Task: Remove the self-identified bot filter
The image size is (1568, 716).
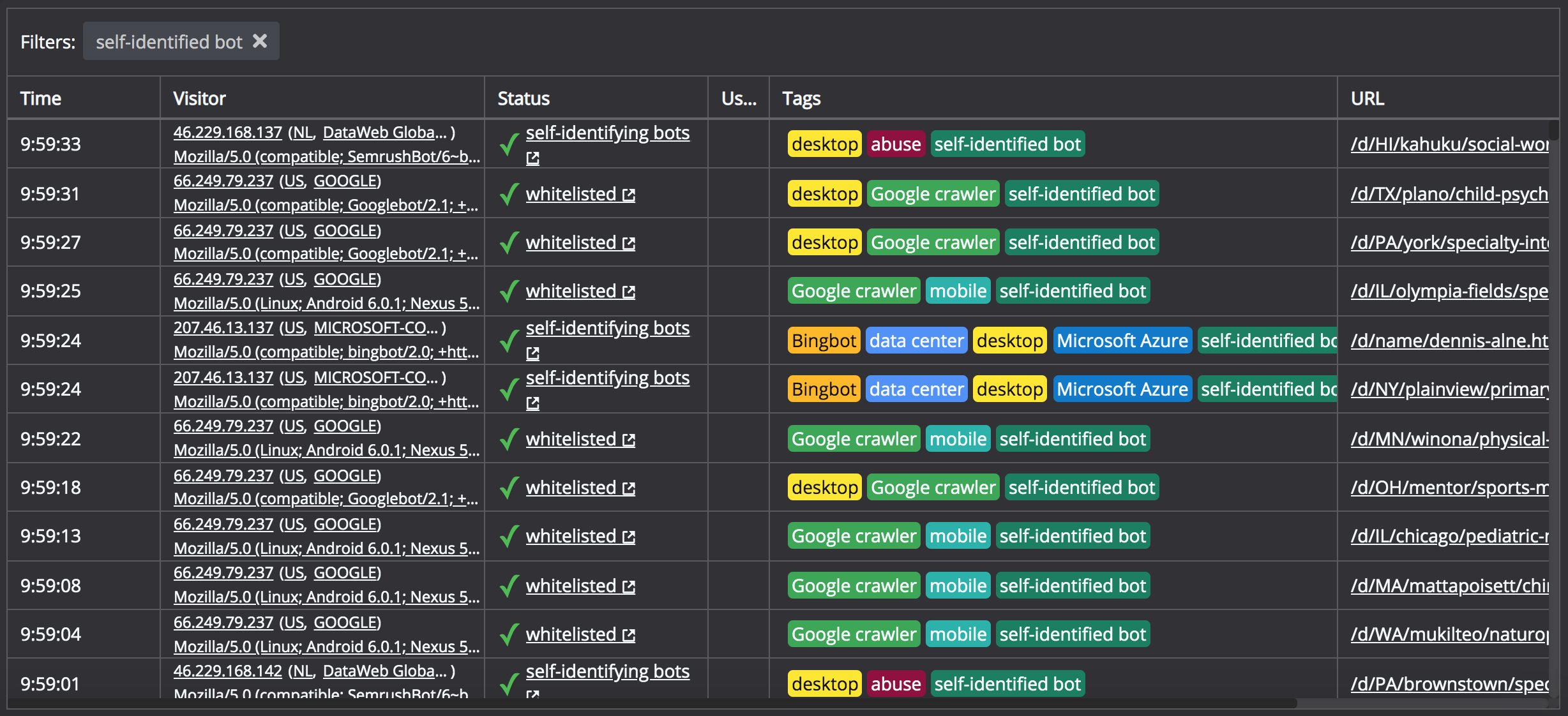Action: pos(260,41)
